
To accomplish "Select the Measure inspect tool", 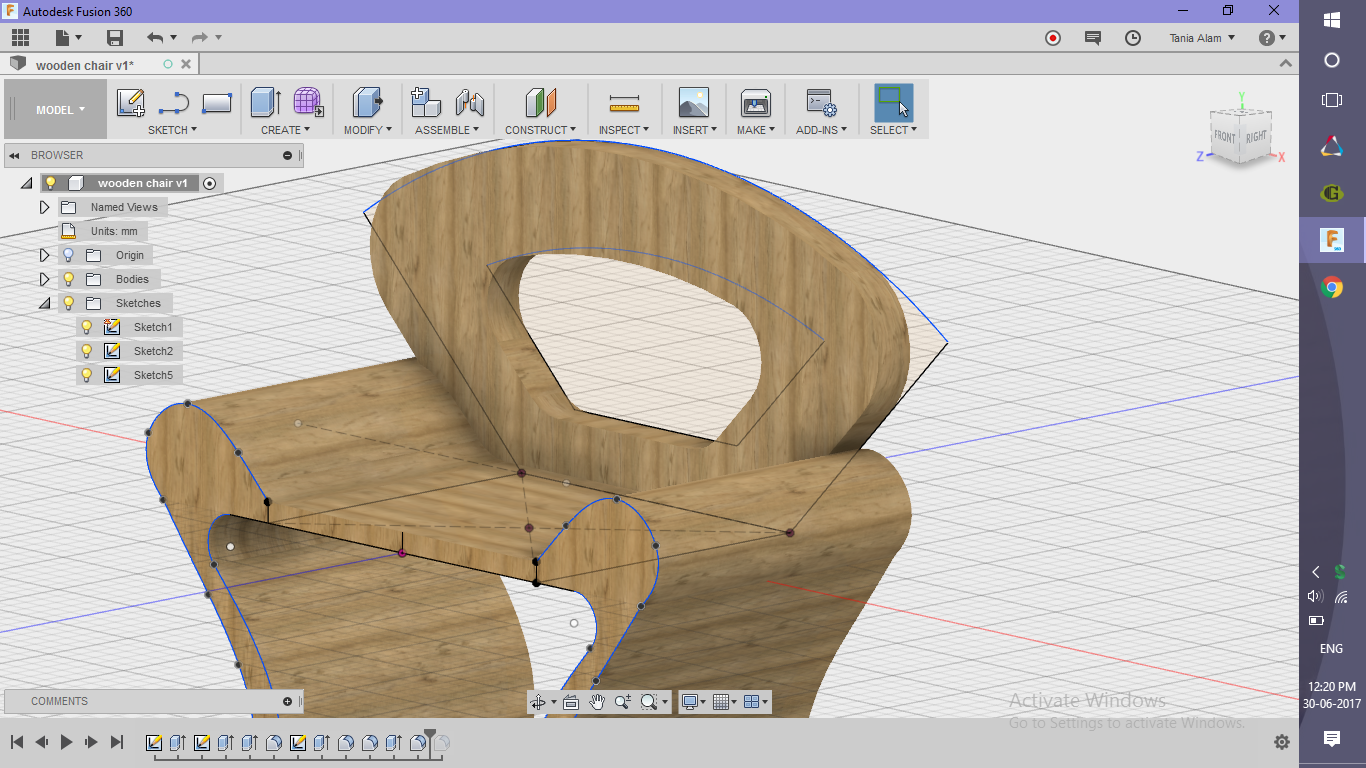I will pos(624,103).
